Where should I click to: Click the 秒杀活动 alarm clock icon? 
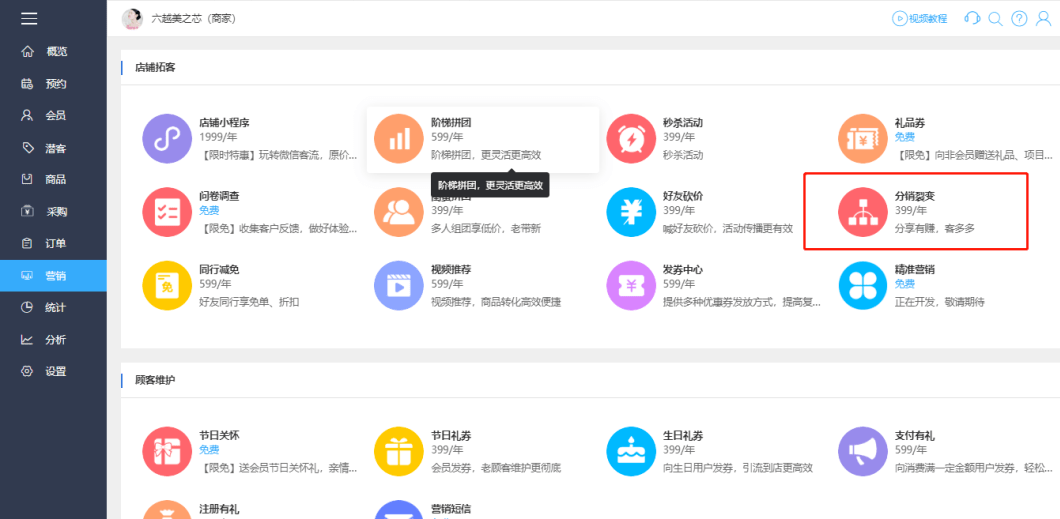click(631, 139)
